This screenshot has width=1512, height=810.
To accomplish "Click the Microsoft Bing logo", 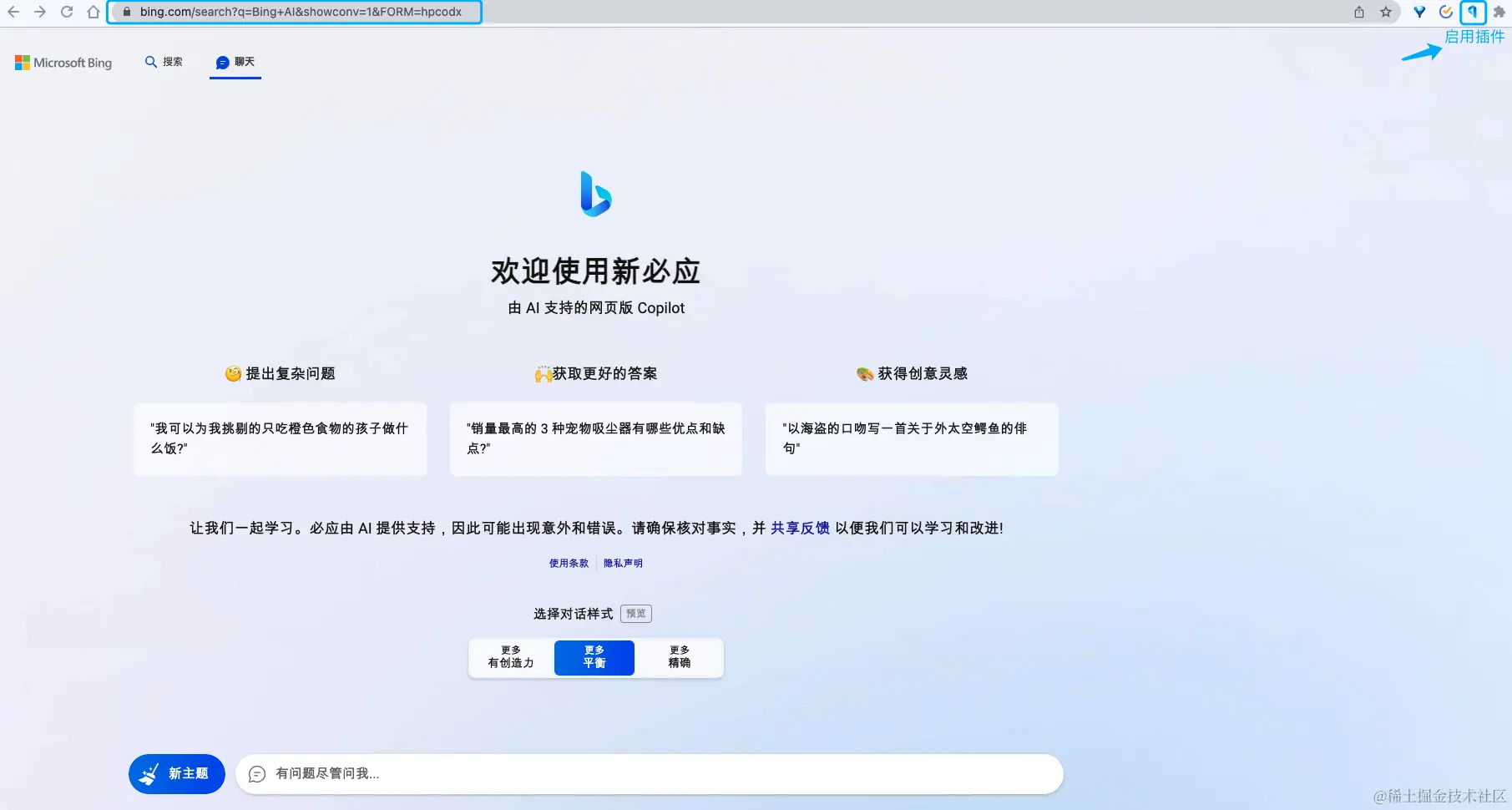I will tap(63, 63).
